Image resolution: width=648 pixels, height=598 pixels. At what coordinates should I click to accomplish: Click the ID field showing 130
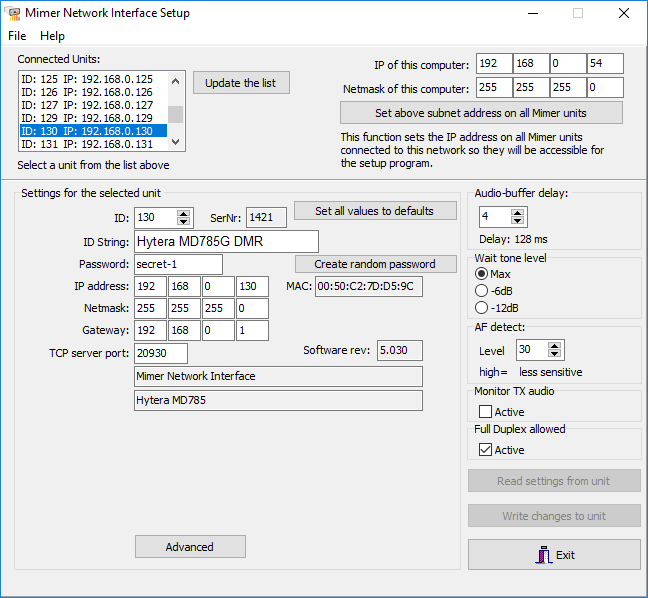155,218
